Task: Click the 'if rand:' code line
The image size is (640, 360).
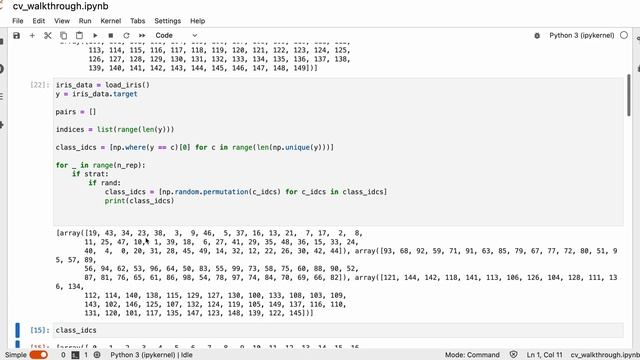Action: (x=104, y=183)
